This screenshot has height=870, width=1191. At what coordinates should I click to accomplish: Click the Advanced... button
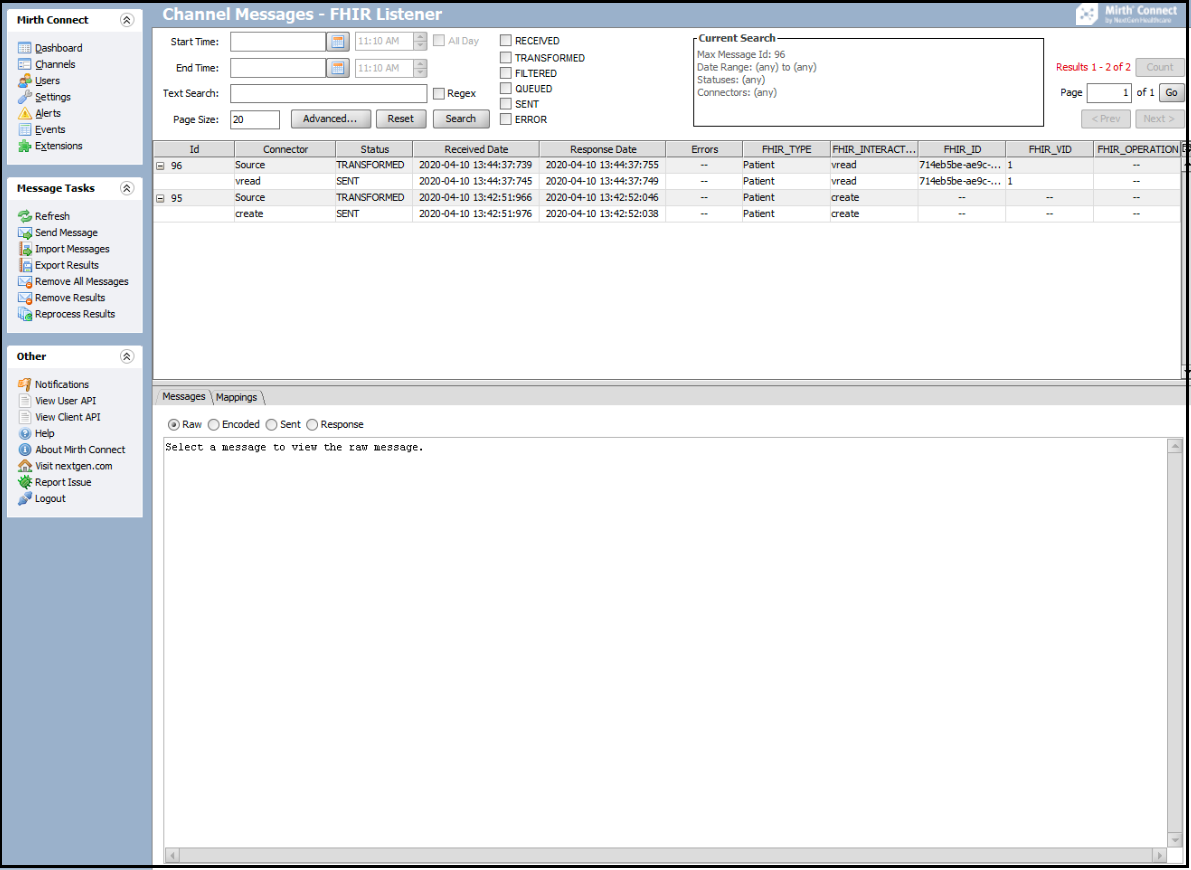pyautogui.click(x=330, y=119)
